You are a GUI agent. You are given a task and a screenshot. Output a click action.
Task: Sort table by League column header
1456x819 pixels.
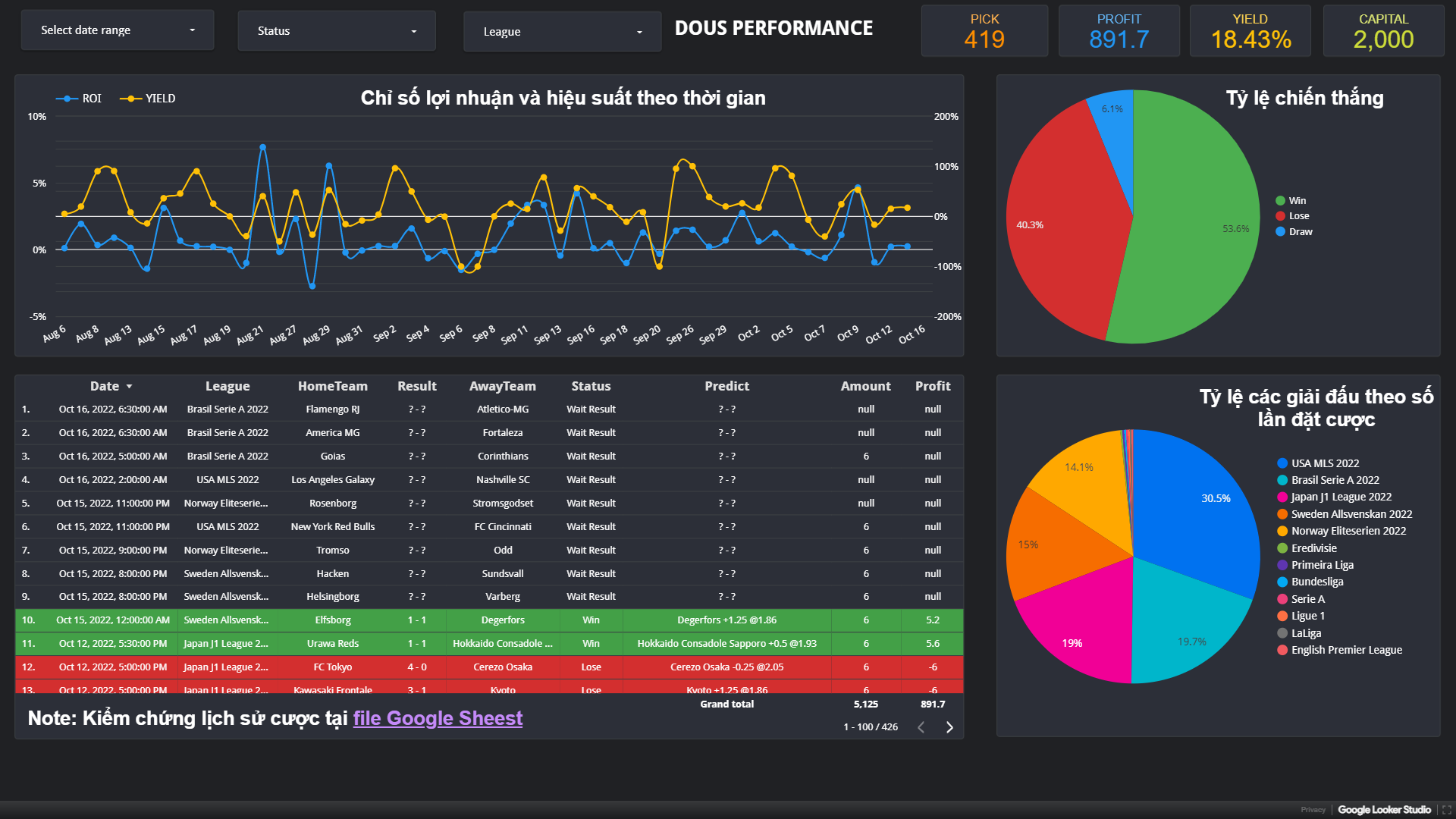tap(227, 386)
